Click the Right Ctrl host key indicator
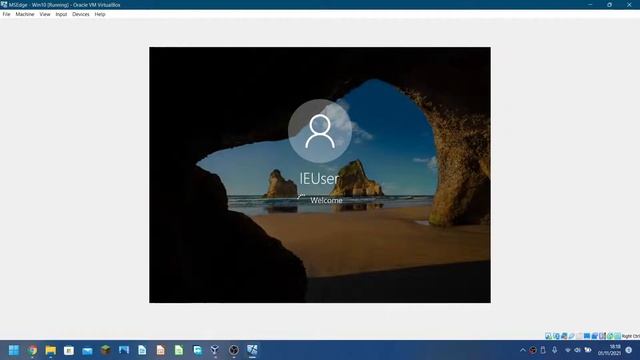 (631, 336)
